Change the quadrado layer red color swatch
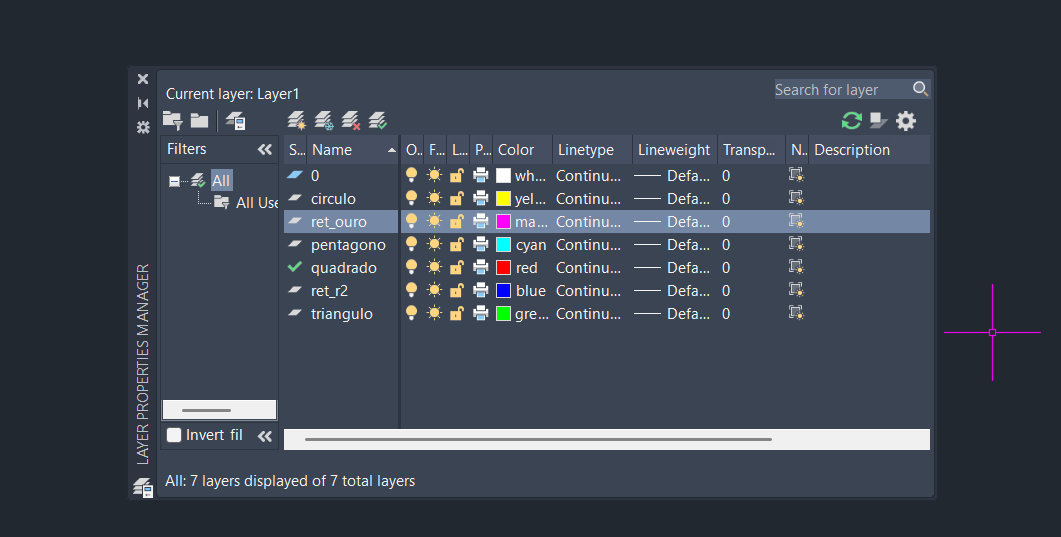Screen dimensions: 1061x537 pyautogui.click(x=504, y=268)
